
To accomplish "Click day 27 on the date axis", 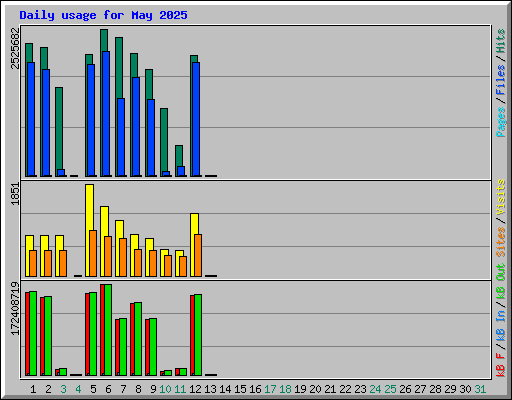I will pos(420,389).
